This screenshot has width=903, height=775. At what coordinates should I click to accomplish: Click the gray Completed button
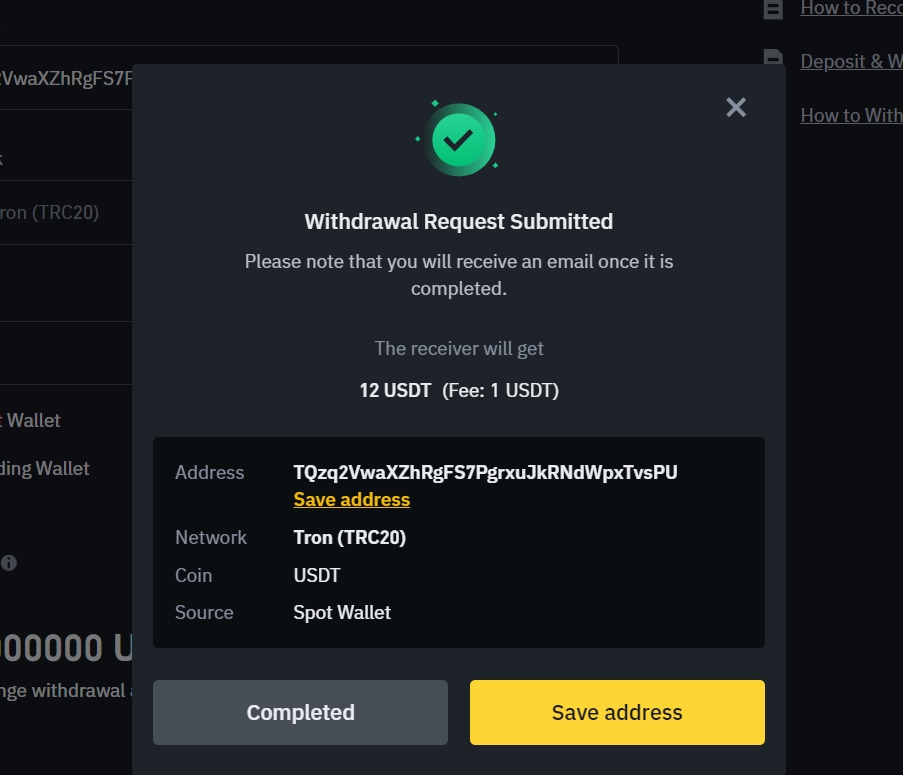300,712
